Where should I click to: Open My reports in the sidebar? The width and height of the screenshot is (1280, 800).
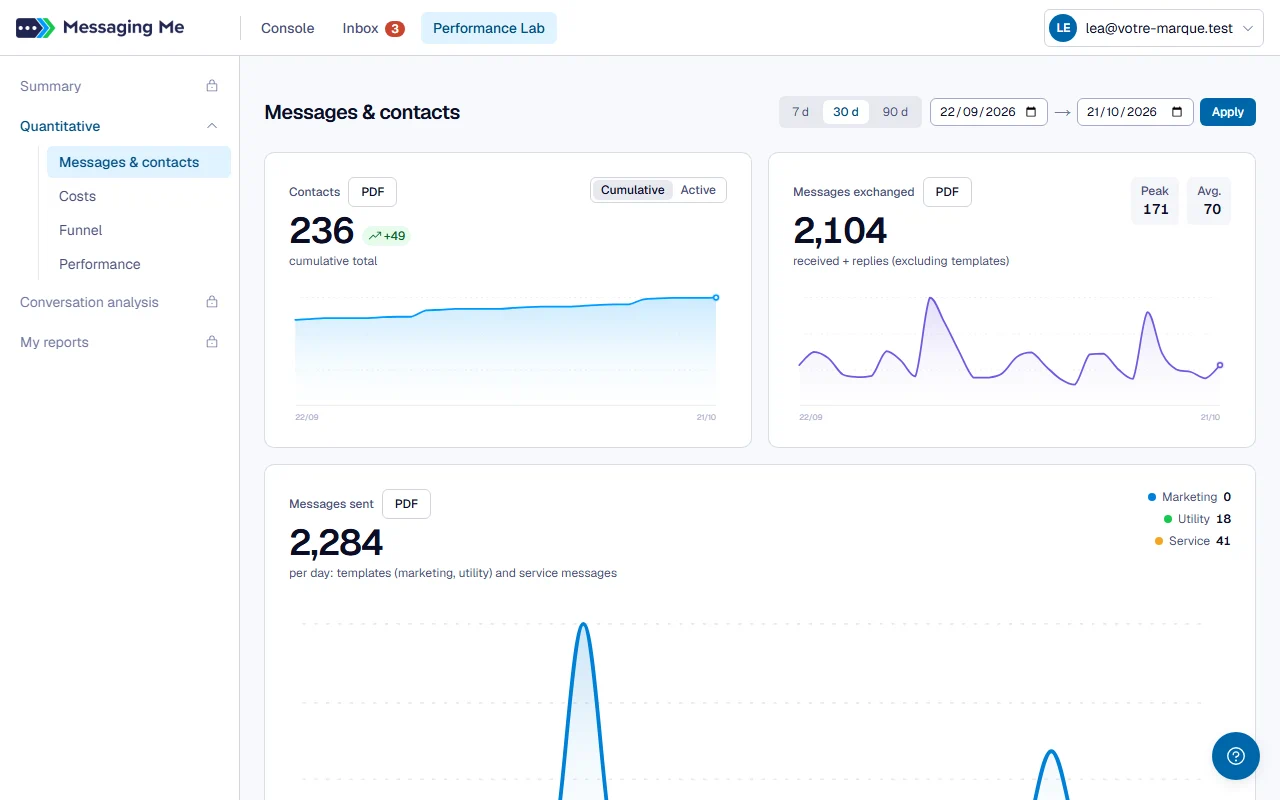pos(120,342)
